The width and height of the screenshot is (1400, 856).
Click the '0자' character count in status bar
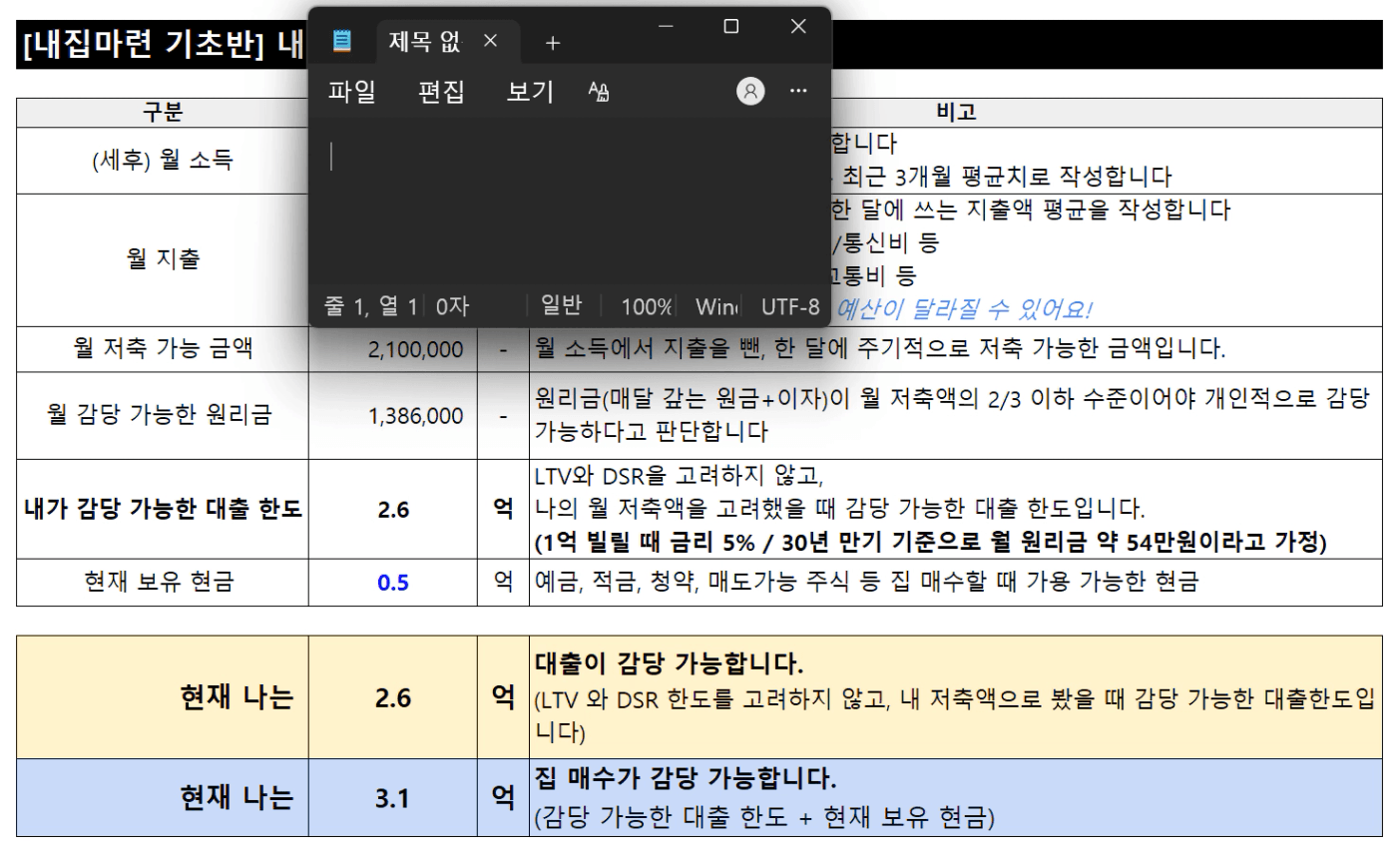(452, 306)
